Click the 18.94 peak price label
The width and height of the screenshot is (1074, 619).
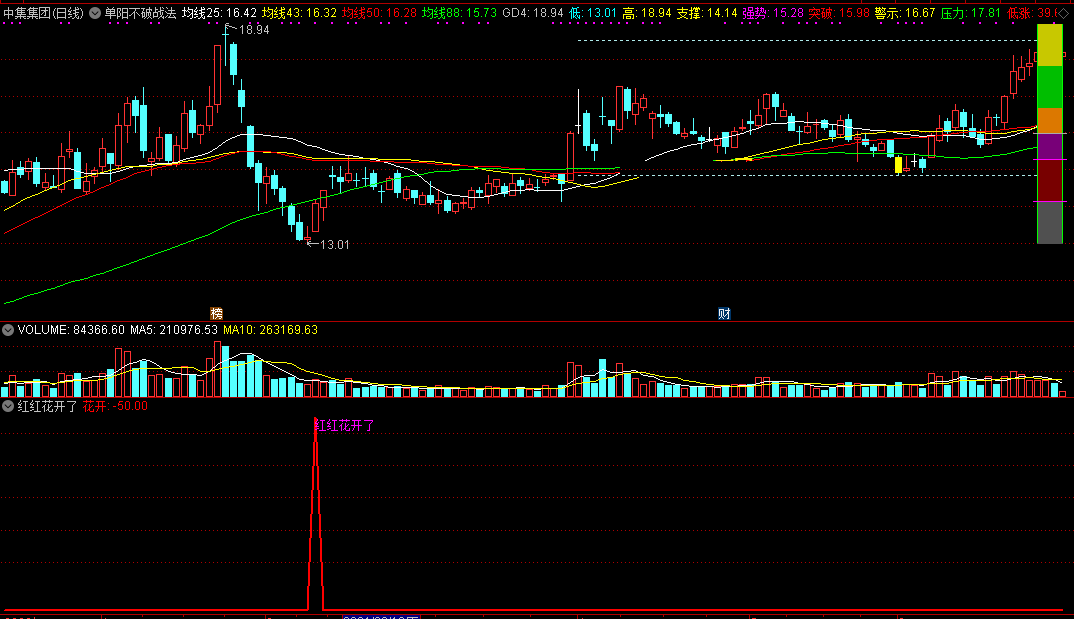click(x=254, y=30)
